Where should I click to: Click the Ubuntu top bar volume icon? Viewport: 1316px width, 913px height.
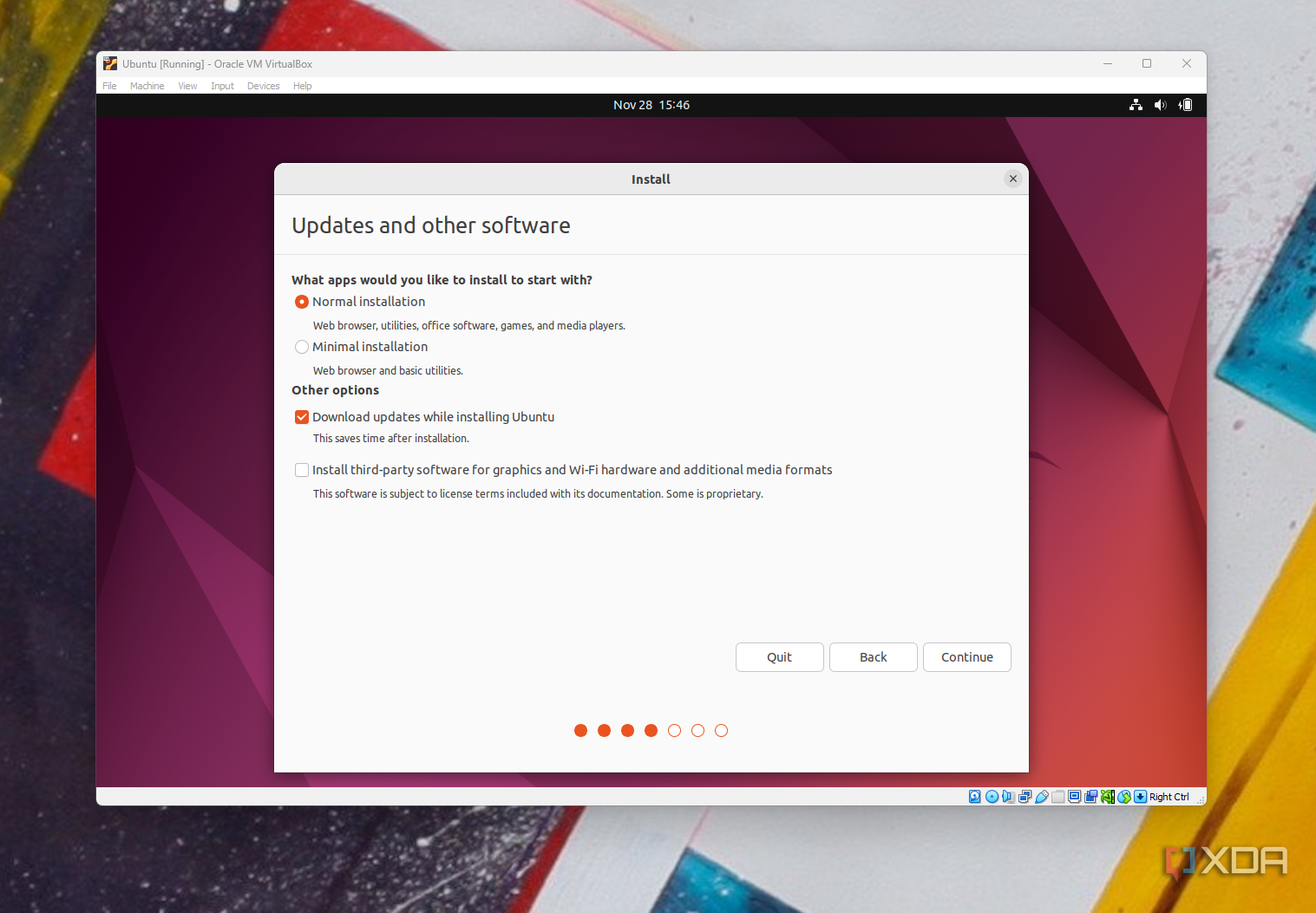point(1160,105)
